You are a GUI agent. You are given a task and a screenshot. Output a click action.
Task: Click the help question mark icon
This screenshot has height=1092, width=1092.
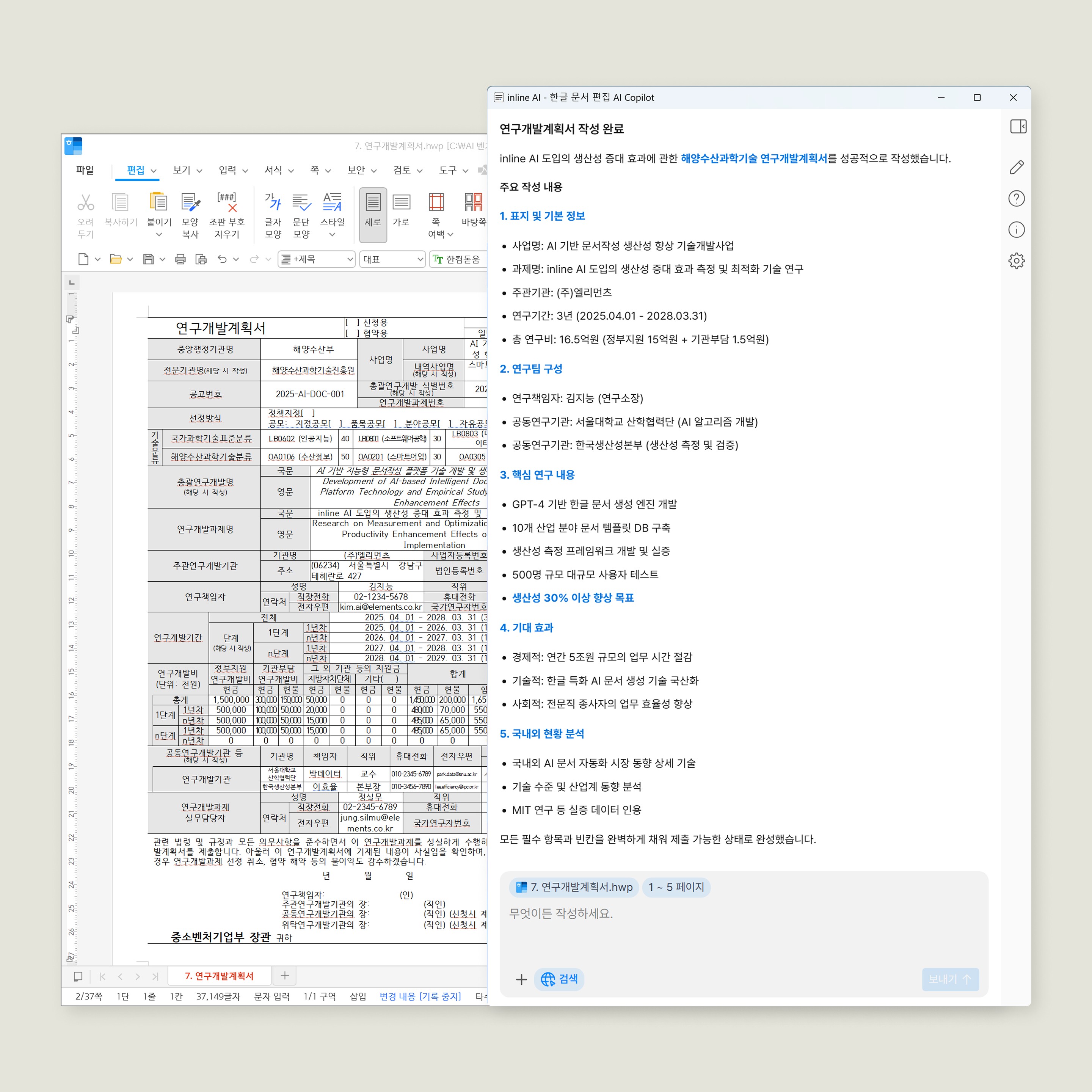(x=1016, y=198)
